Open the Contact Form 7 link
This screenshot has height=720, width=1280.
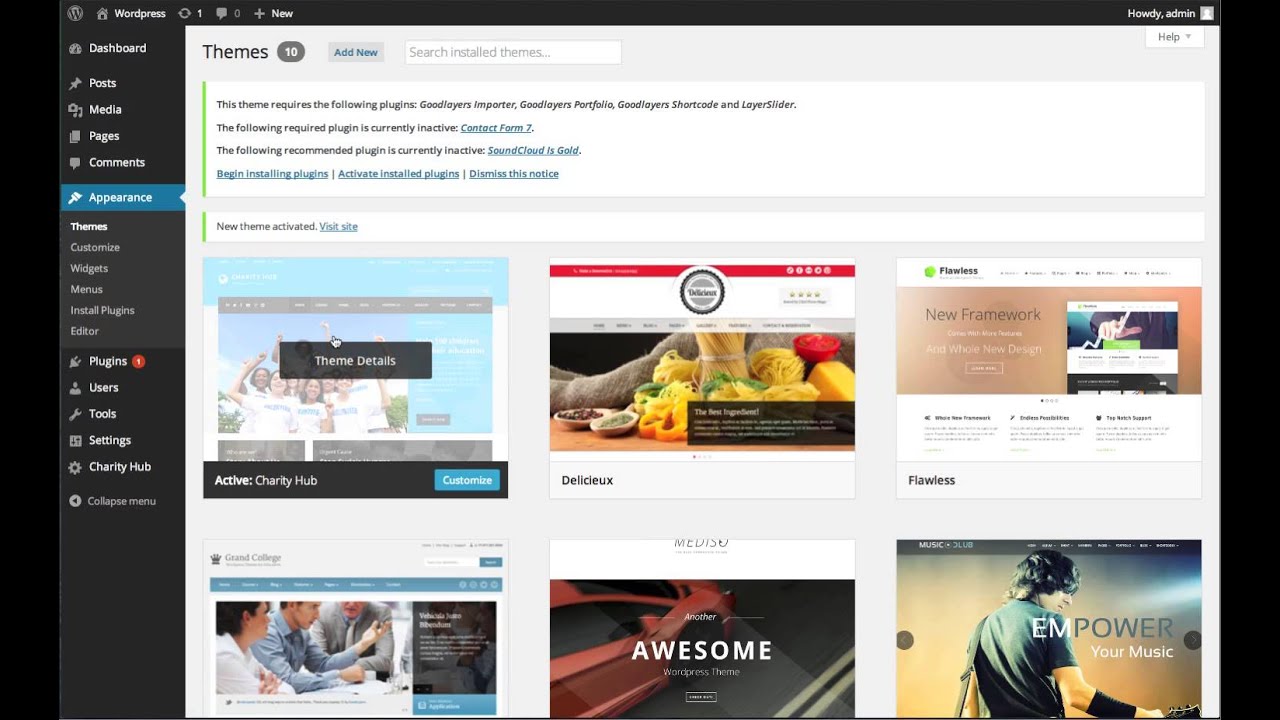pyautogui.click(x=496, y=128)
